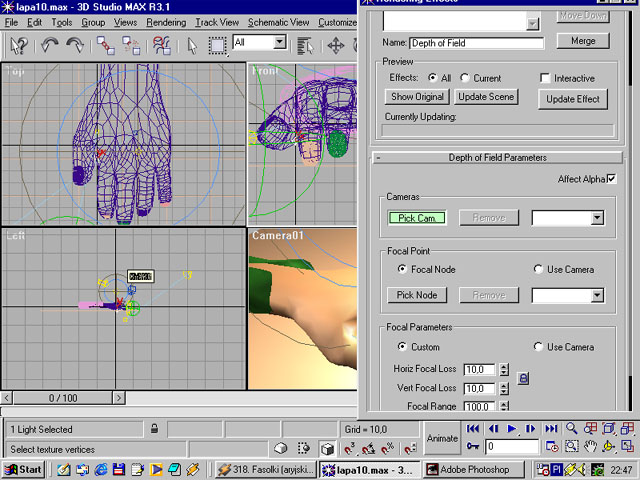This screenshot has height=480, width=640.
Task: Open the Select by Name list icon
Action: (x=305, y=45)
